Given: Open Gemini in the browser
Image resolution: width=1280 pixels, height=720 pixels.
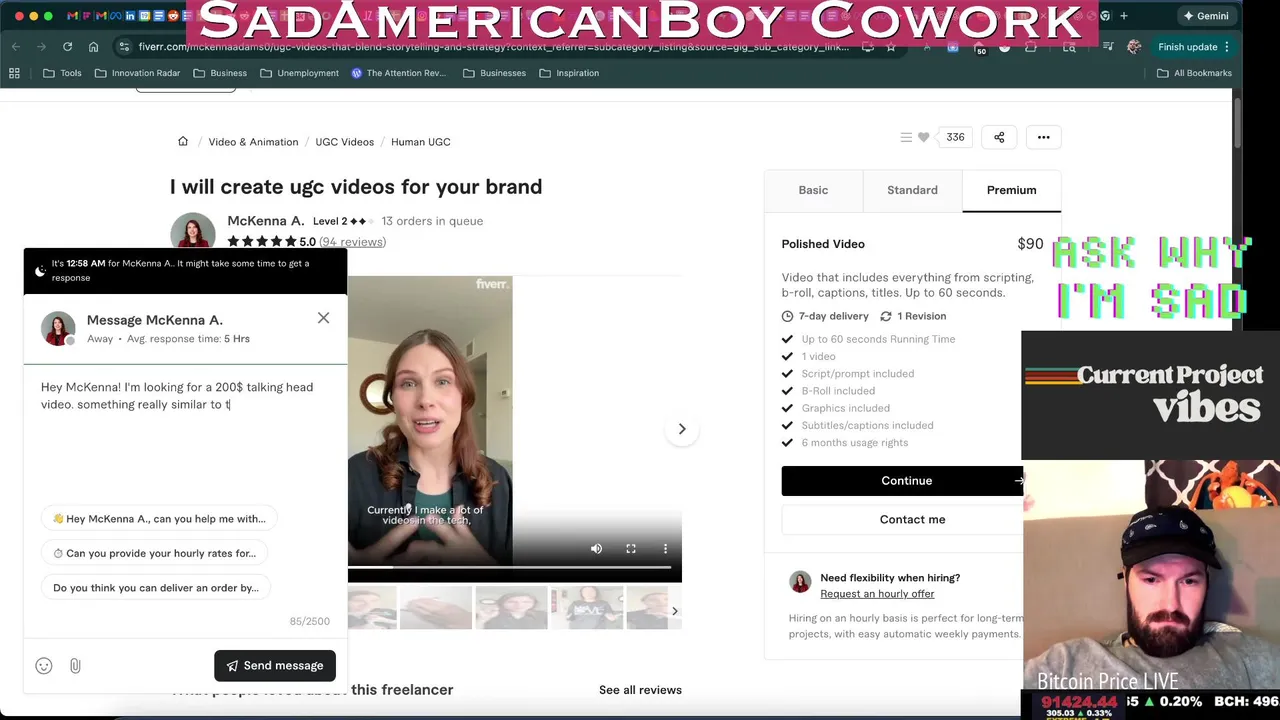Looking at the screenshot, I should coord(1205,16).
